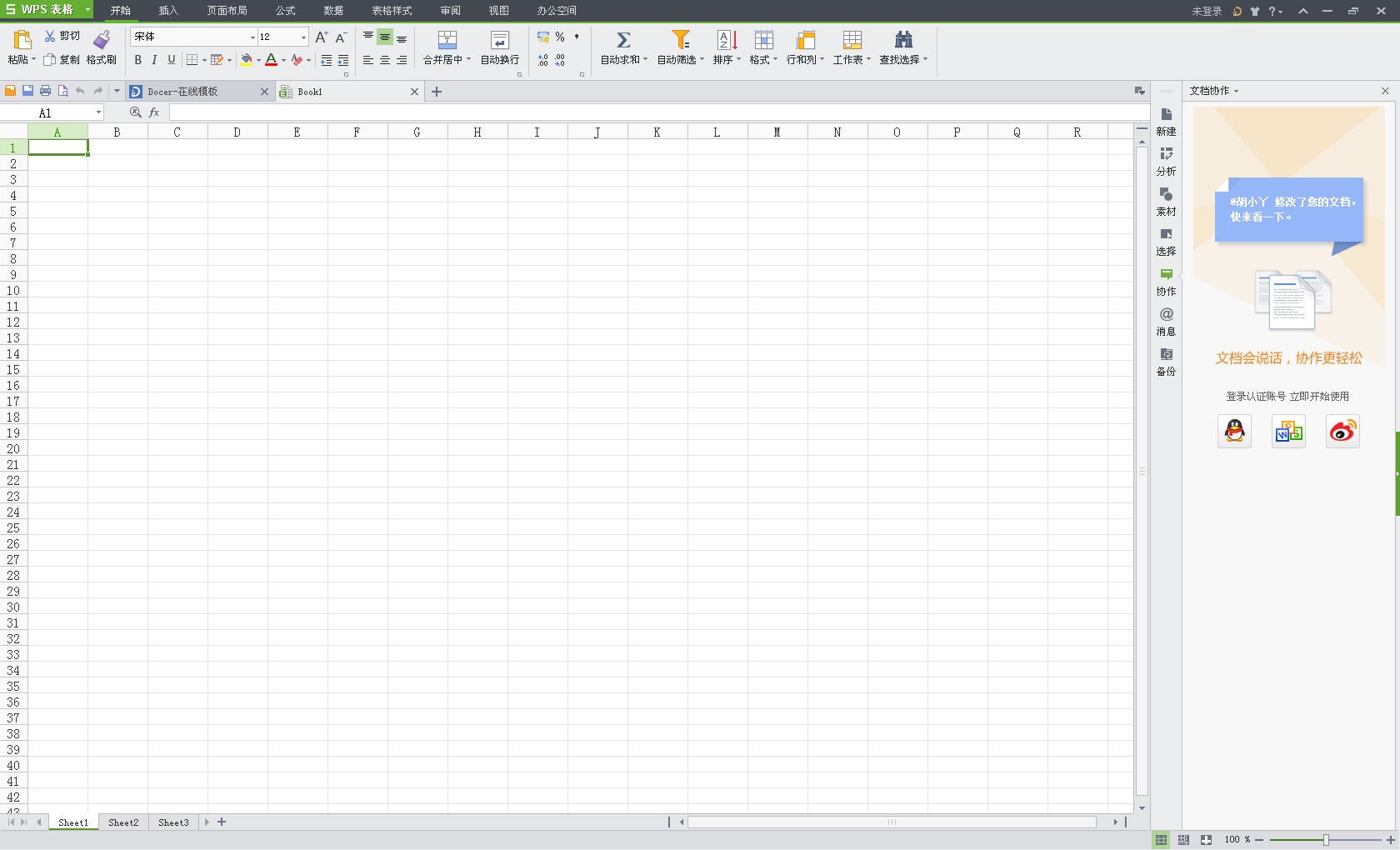Click the save icon in quick access bar
The height and width of the screenshot is (850, 1400).
27,91
